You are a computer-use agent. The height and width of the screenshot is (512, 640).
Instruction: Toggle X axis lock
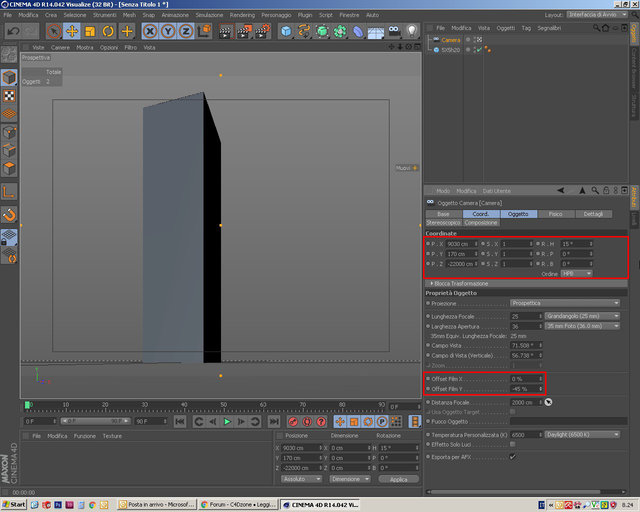pos(150,31)
